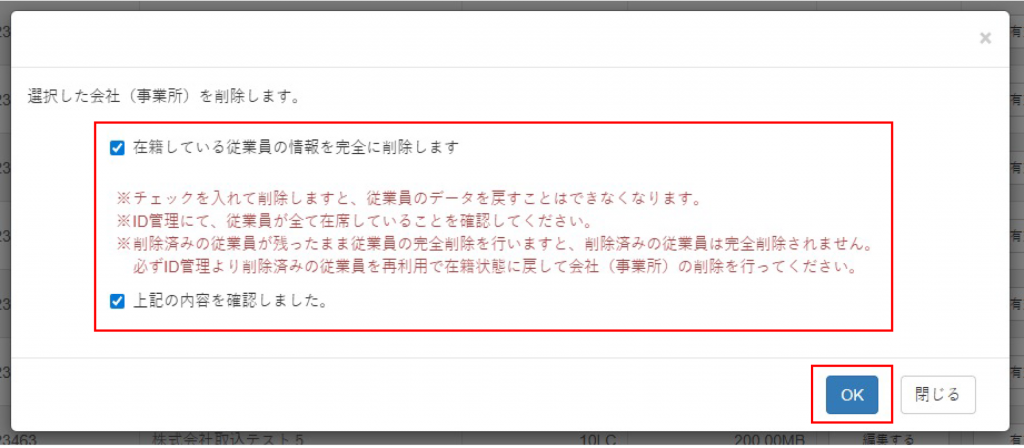Toggle the 上記の内容を確認しました checkbox
The width and height of the screenshot is (1024, 448).
coord(118,302)
